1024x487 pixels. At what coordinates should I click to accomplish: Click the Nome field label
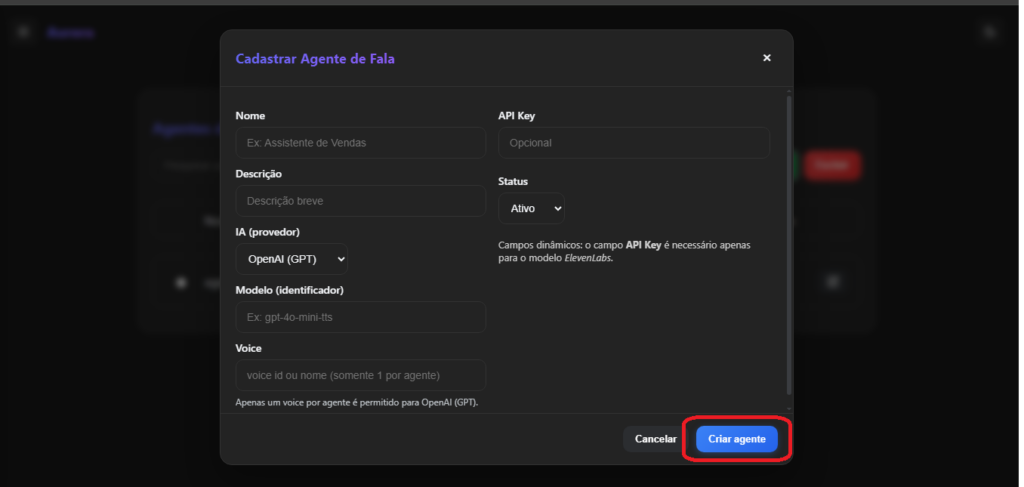(250, 116)
